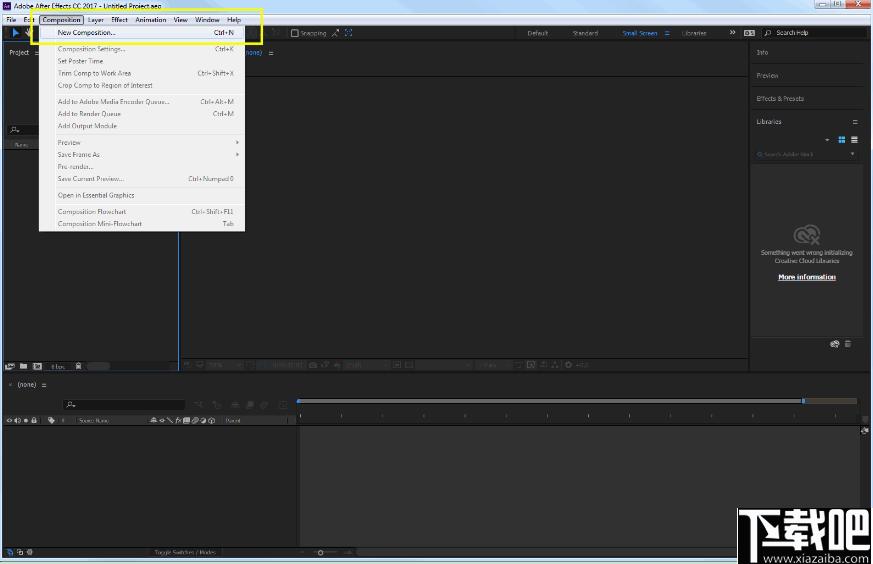Create new folder in Project panel
This screenshot has height=564, width=873.
[23, 366]
